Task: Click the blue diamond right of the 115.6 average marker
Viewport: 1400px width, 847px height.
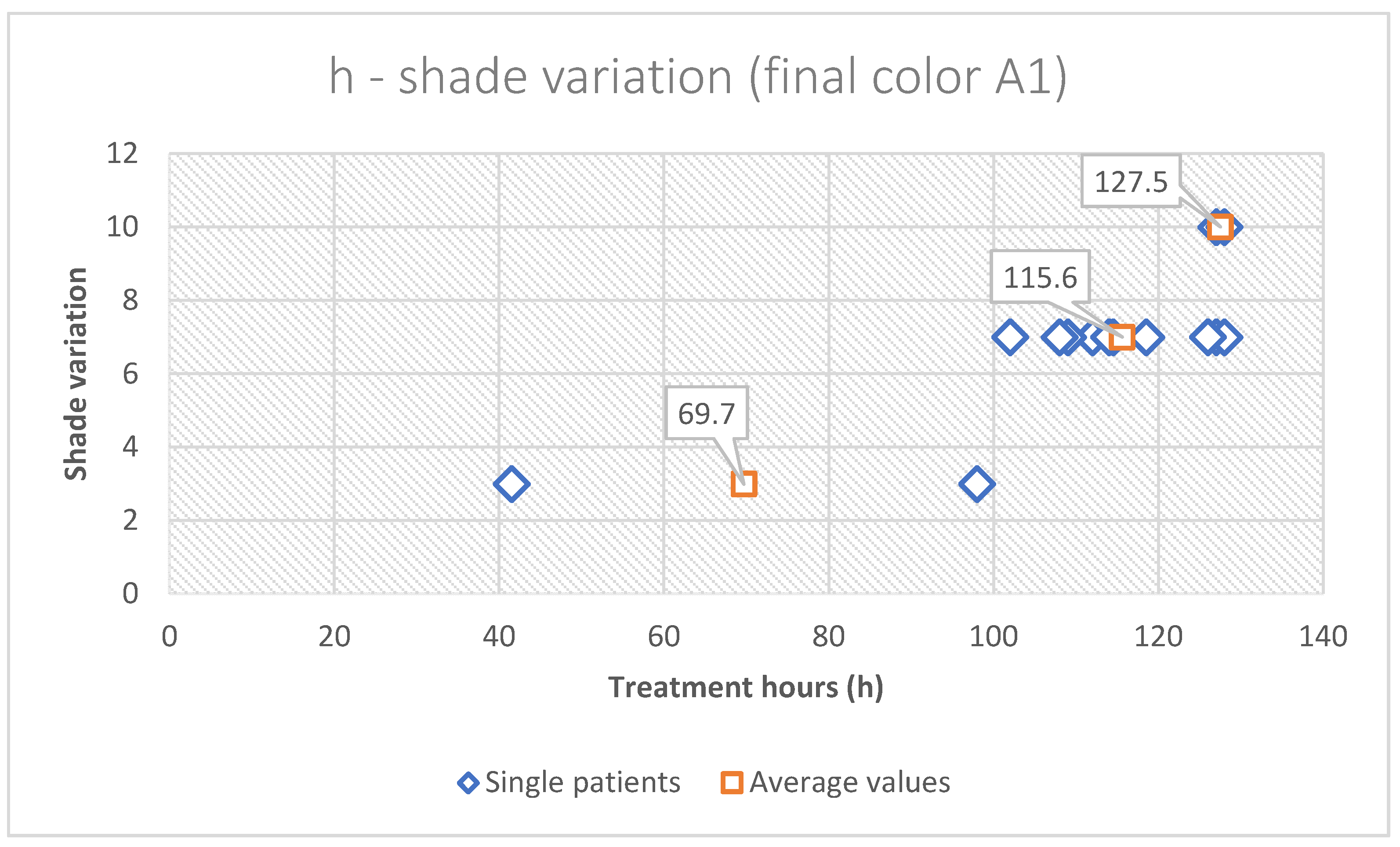Action: click(x=1146, y=337)
